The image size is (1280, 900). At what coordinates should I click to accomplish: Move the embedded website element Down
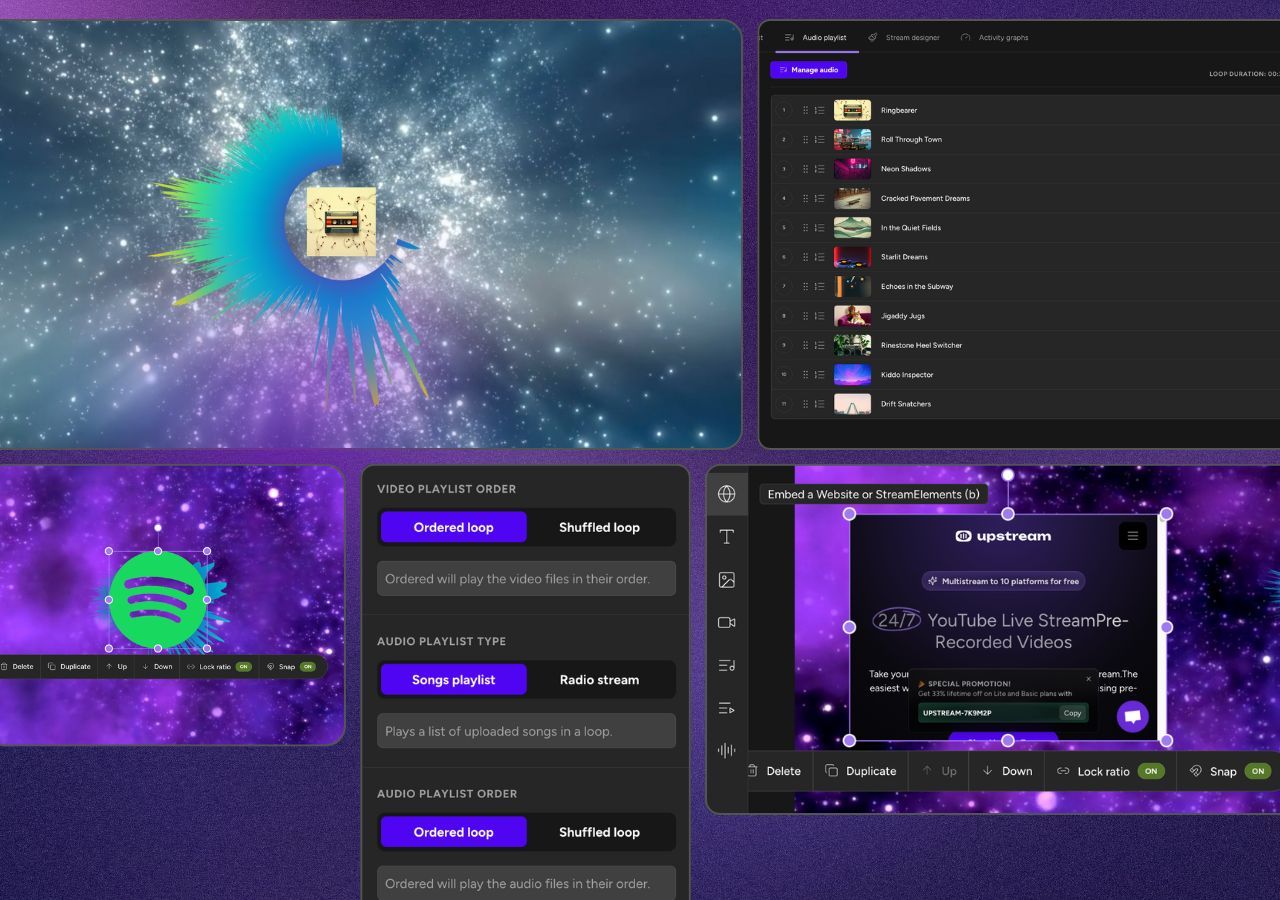point(1007,771)
